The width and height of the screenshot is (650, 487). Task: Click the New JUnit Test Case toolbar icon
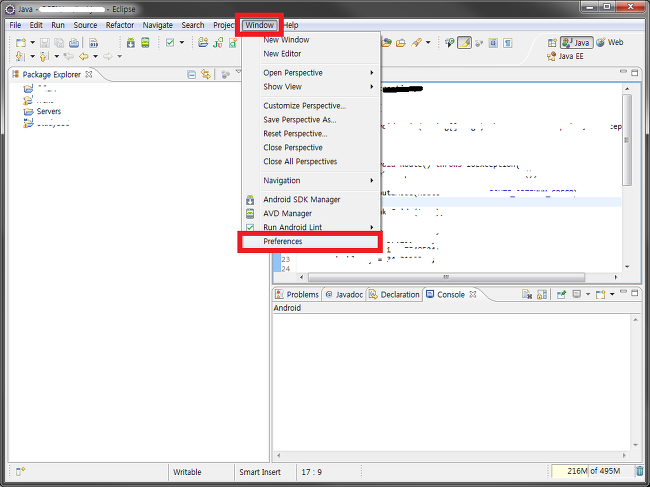pos(218,43)
